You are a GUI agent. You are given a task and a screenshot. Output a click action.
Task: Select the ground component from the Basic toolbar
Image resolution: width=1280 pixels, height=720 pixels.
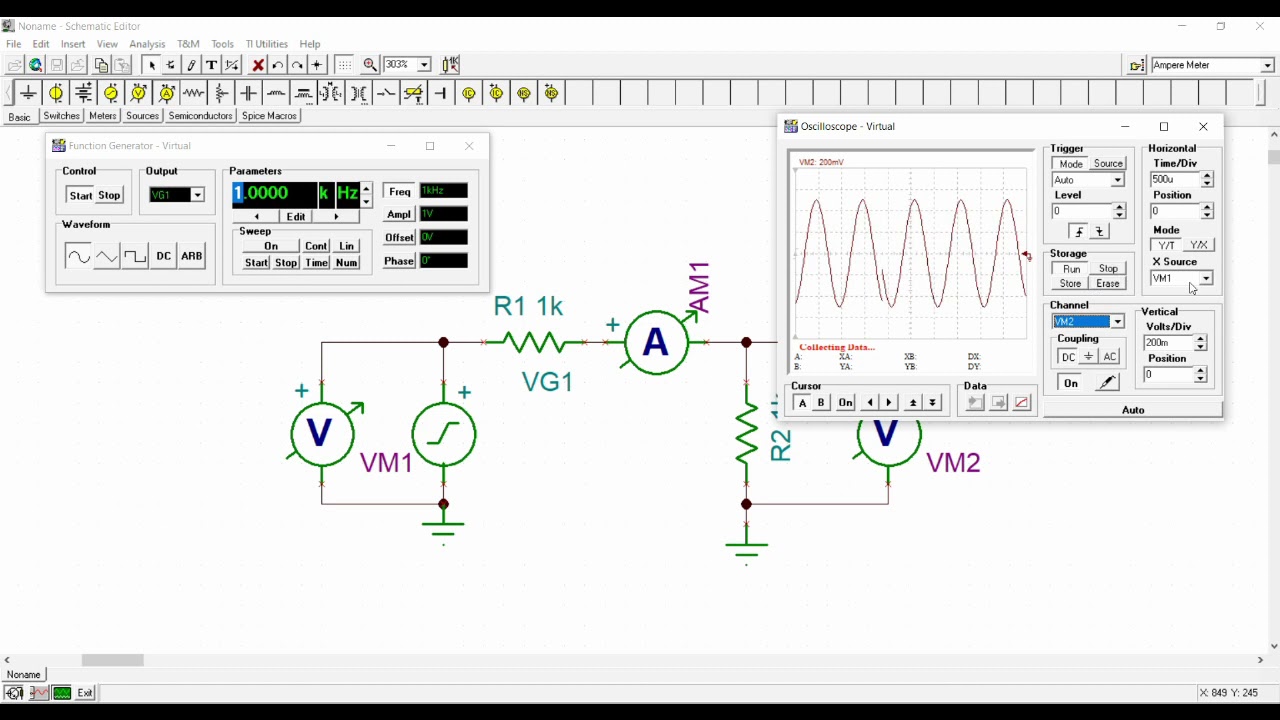coord(28,93)
